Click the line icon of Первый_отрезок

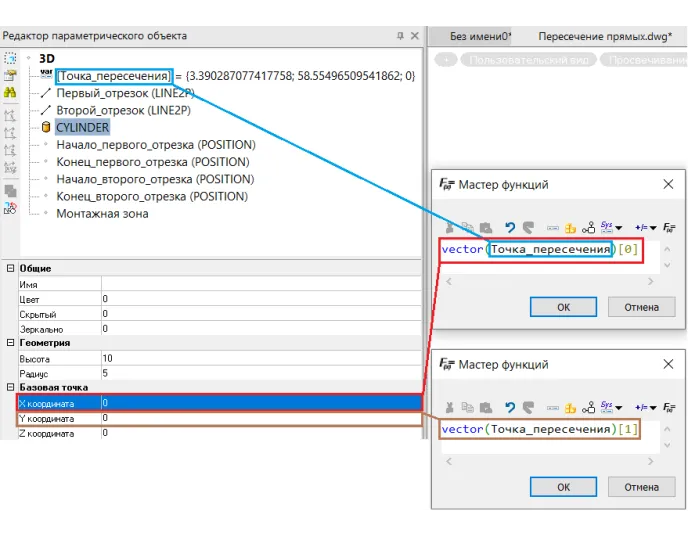(x=46, y=93)
